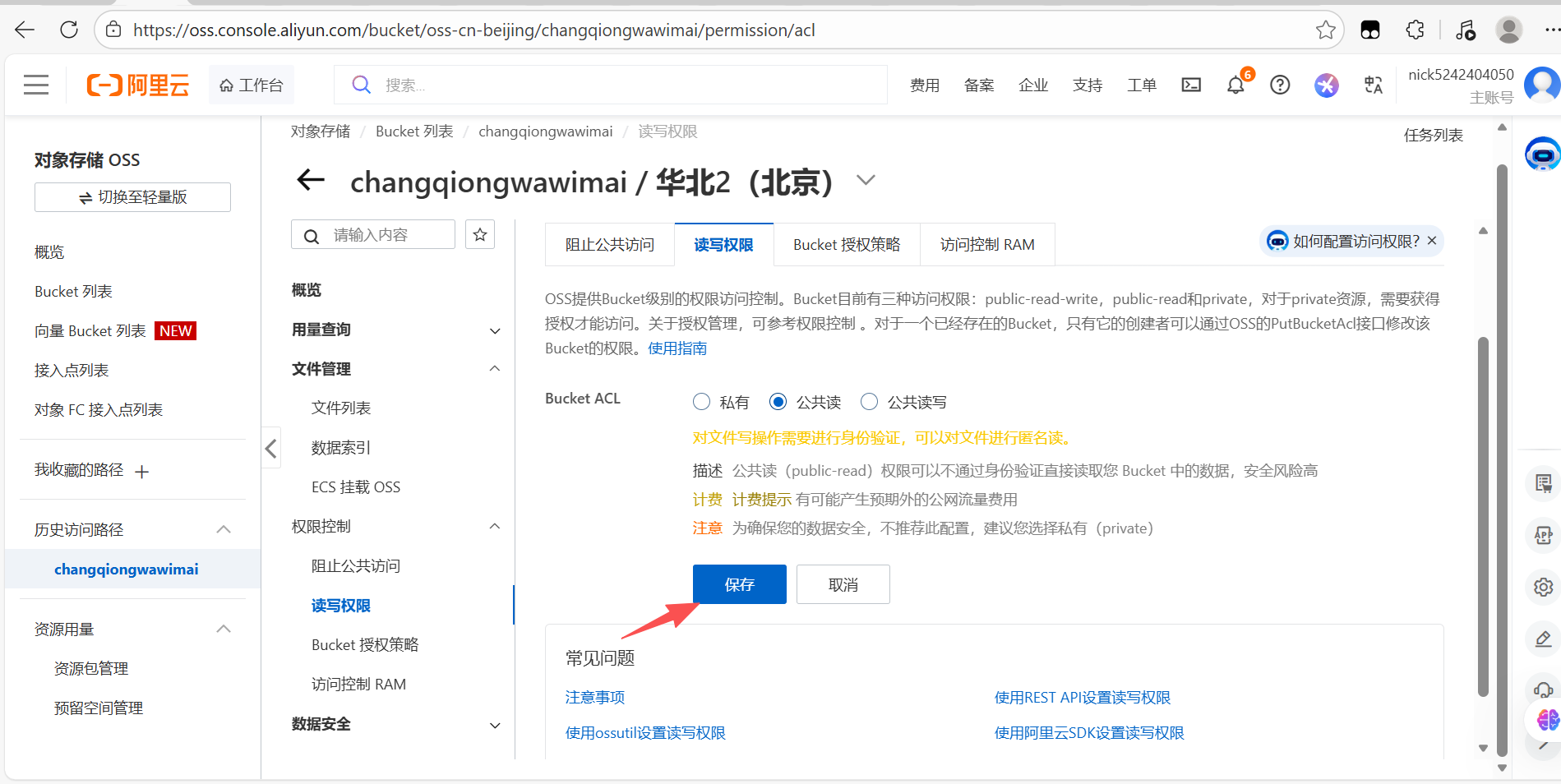Open the 使用指南 link
This screenshot has width=1561, height=784.
[x=677, y=348]
